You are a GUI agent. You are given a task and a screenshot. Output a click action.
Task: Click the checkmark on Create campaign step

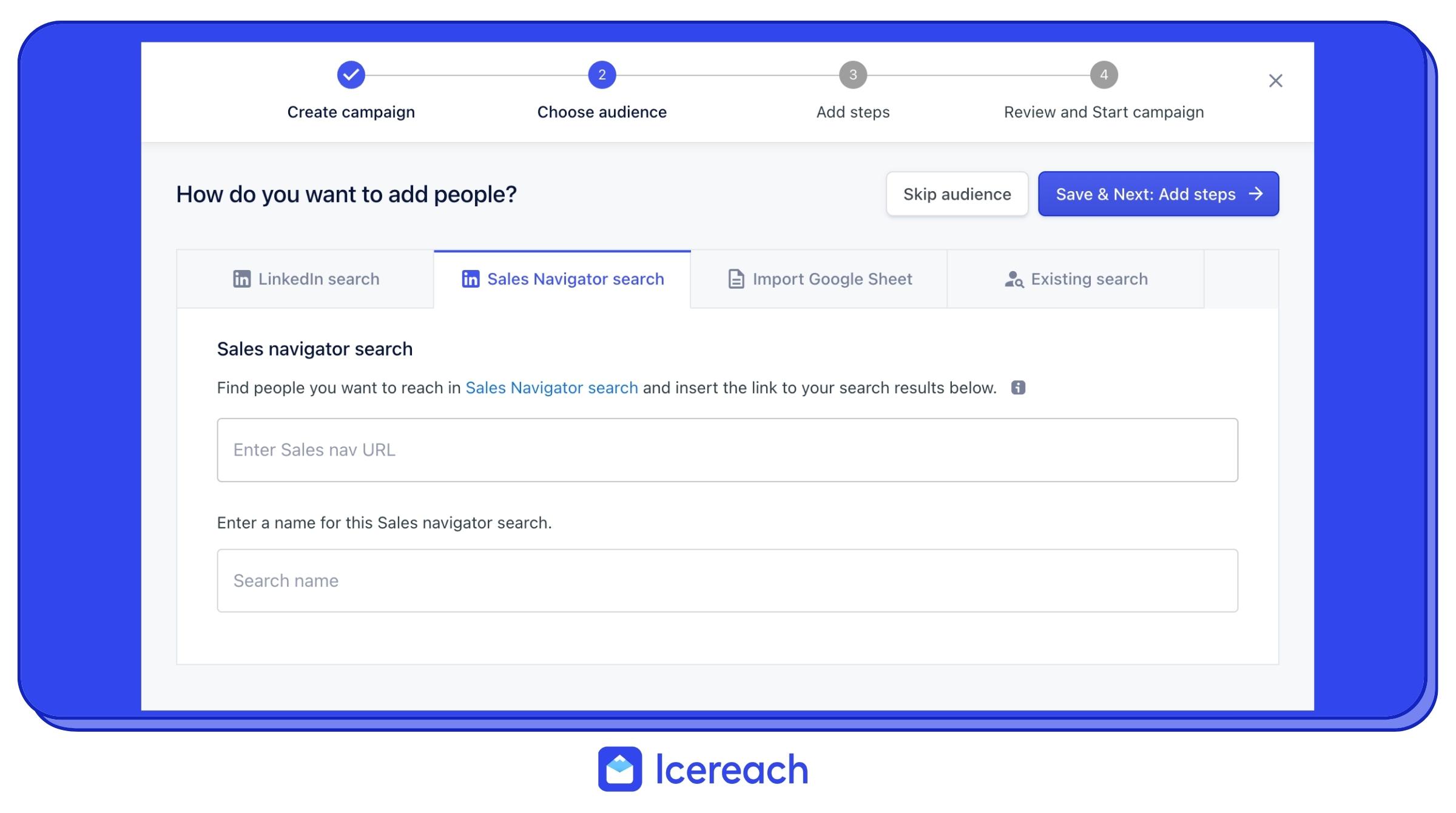coord(350,74)
